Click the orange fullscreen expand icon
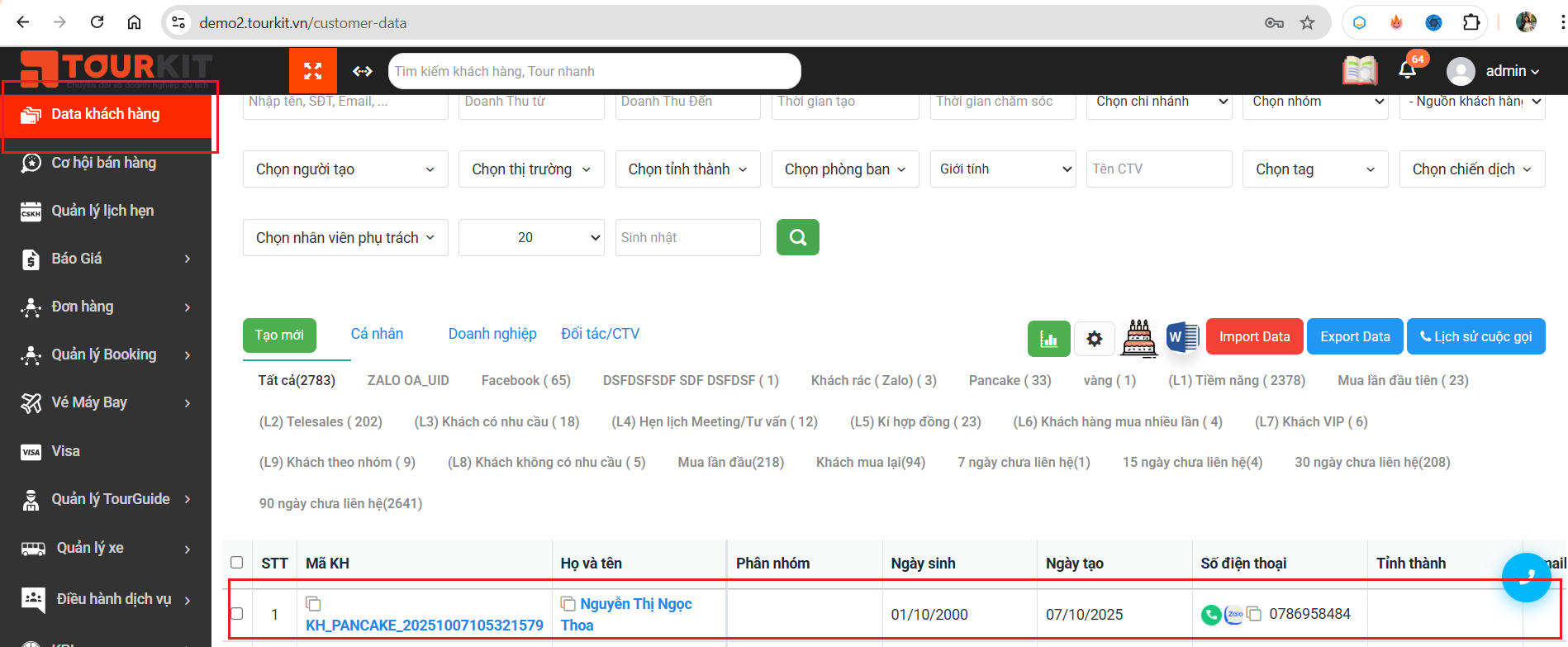Viewport: 1568px width, 647px height. coord(312,71)
